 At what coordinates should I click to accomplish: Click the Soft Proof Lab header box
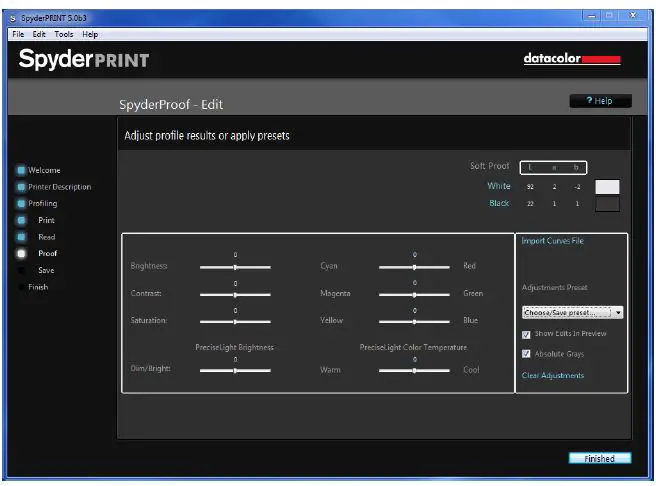tap(553, 167)
